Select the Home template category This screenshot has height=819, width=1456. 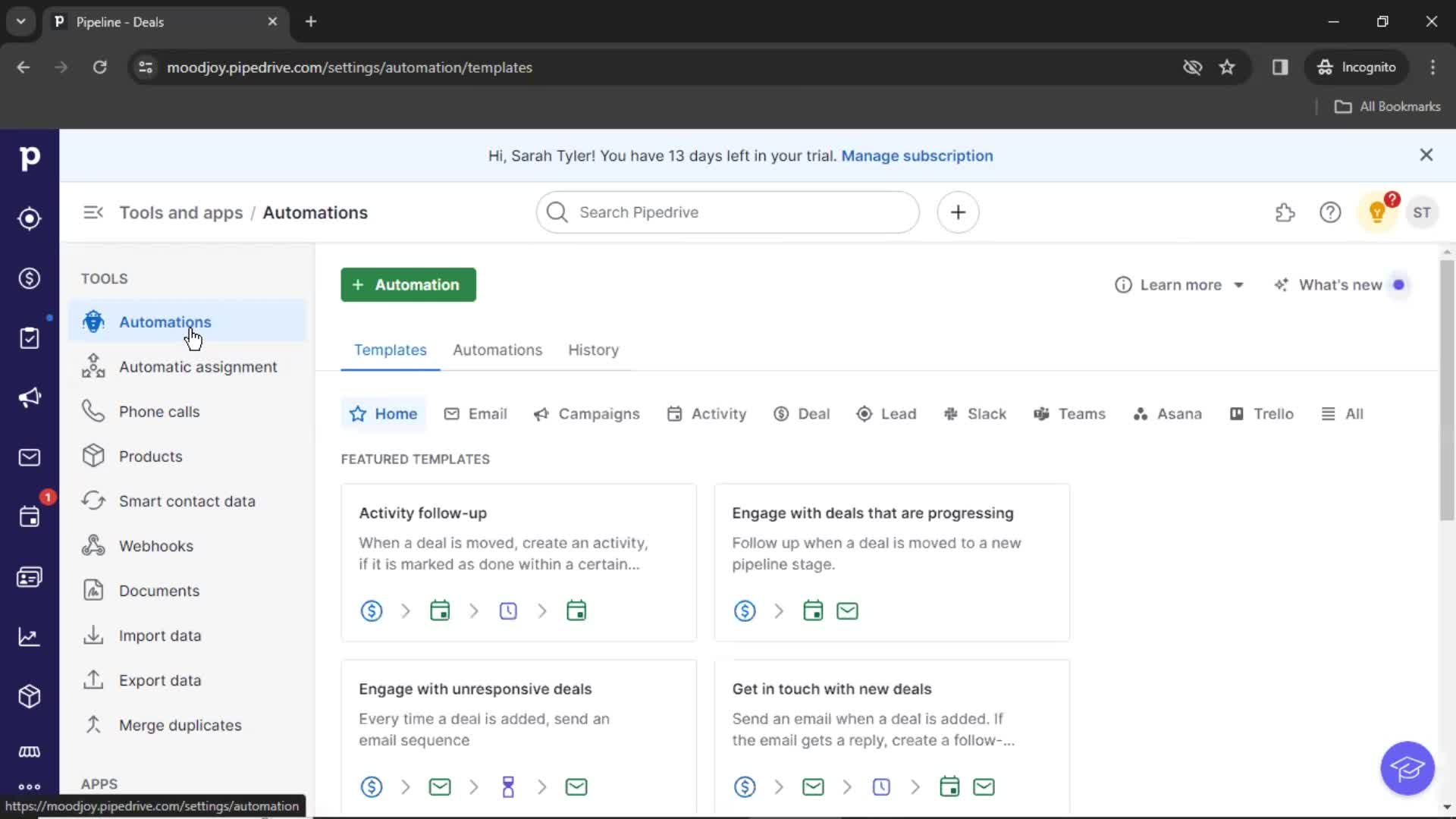pyautogui.click(x=384, y=414)
